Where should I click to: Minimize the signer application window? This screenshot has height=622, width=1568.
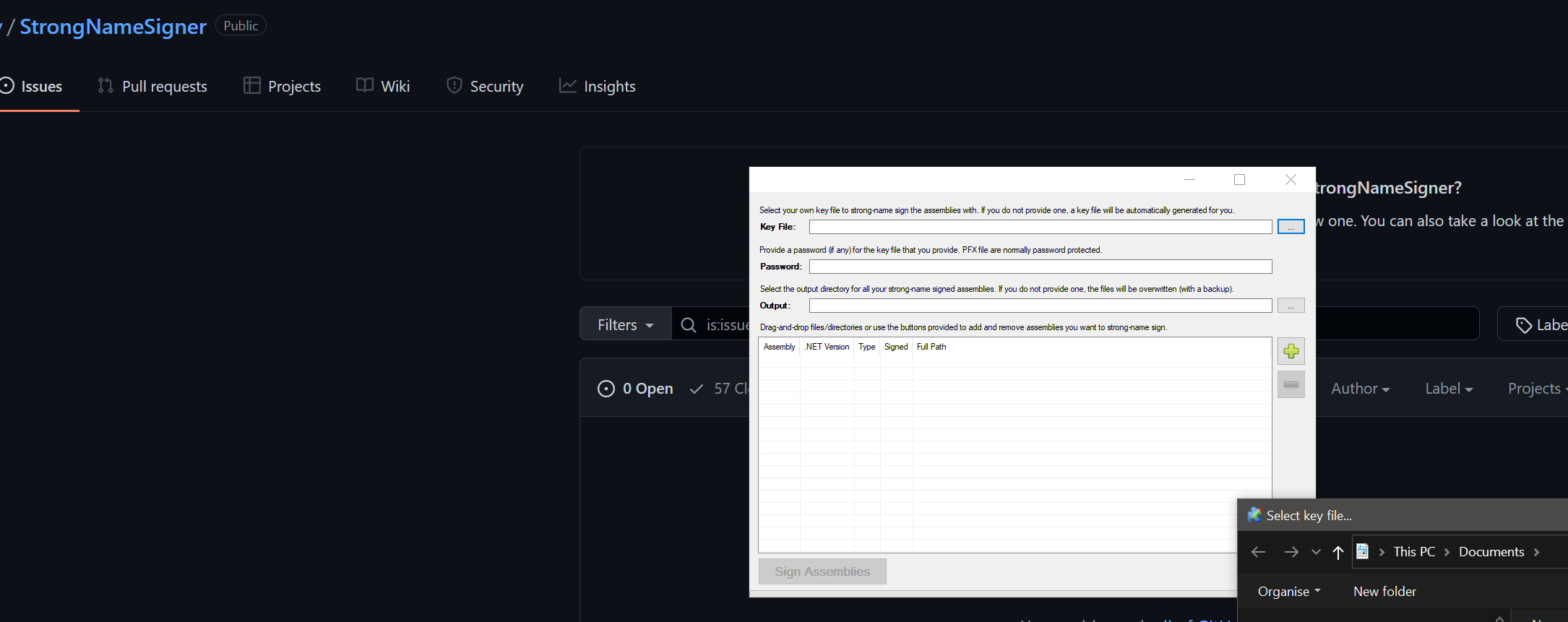(1189, 179)
